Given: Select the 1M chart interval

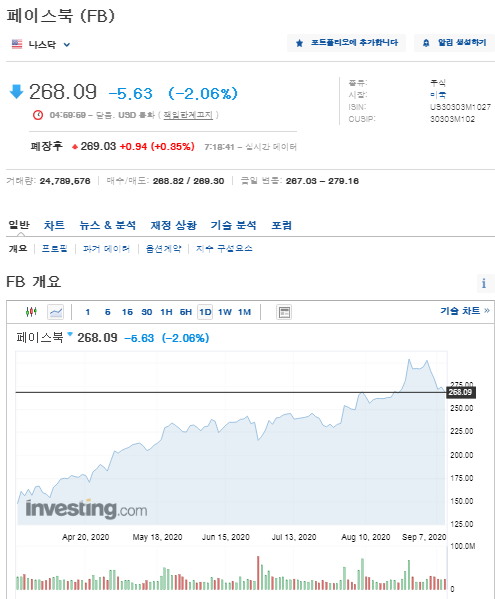Looking at the screenshot, I should point(244,312).
